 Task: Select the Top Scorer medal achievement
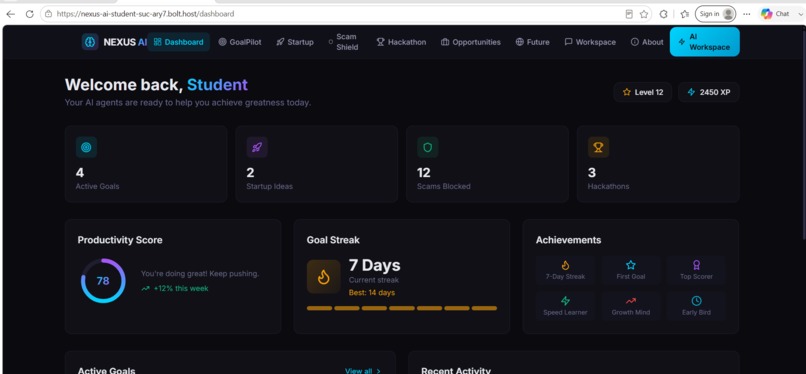click(x=696, y=270)
